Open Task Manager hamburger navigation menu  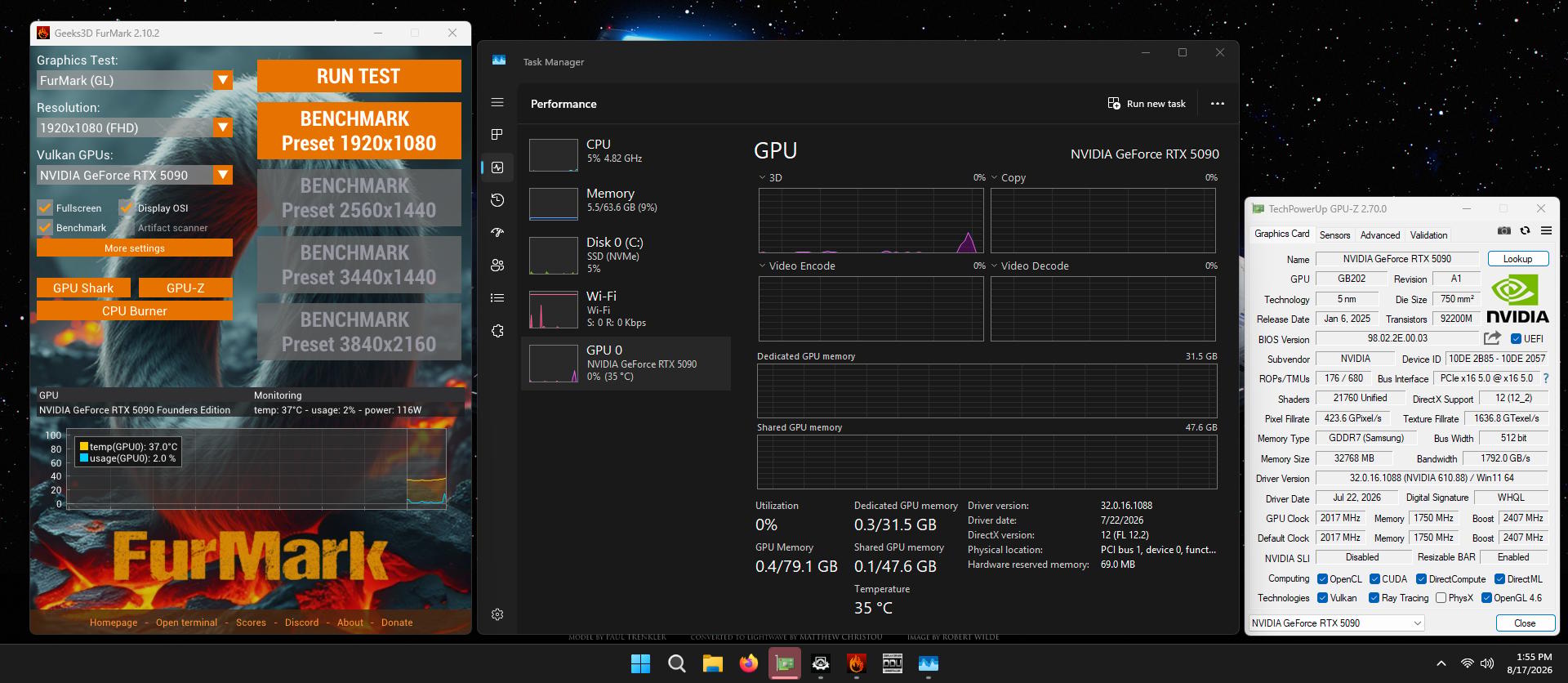[497, 103]
